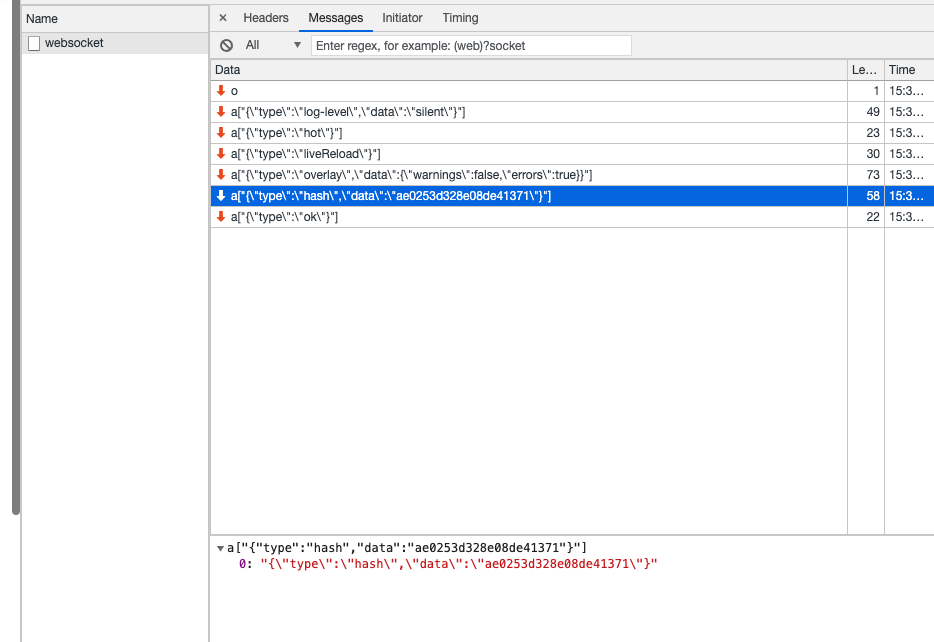This screenshot has height=642, width=934.
Task: Collapse the parsed message tree triangle
Action: 220,548
